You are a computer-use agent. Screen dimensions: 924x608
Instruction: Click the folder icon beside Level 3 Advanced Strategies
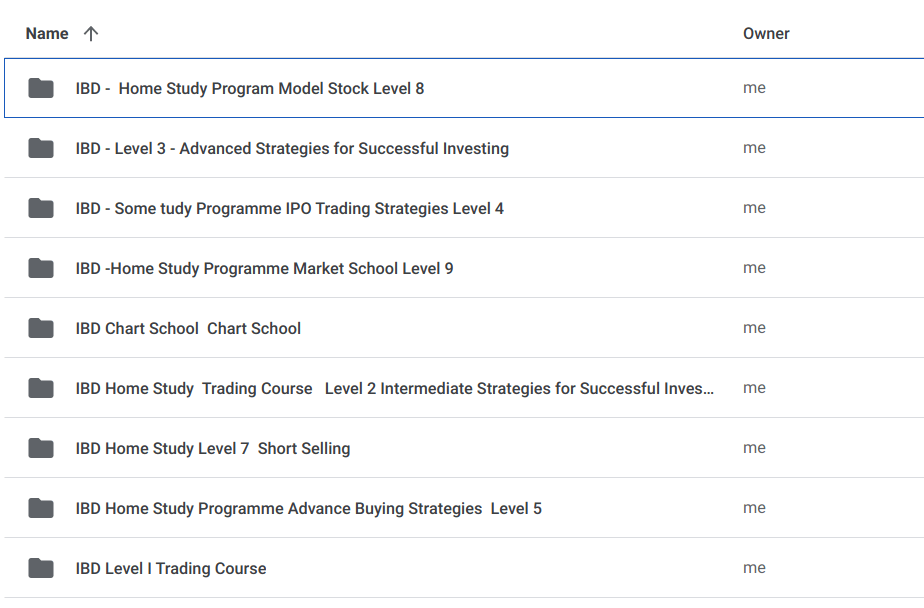40,148
